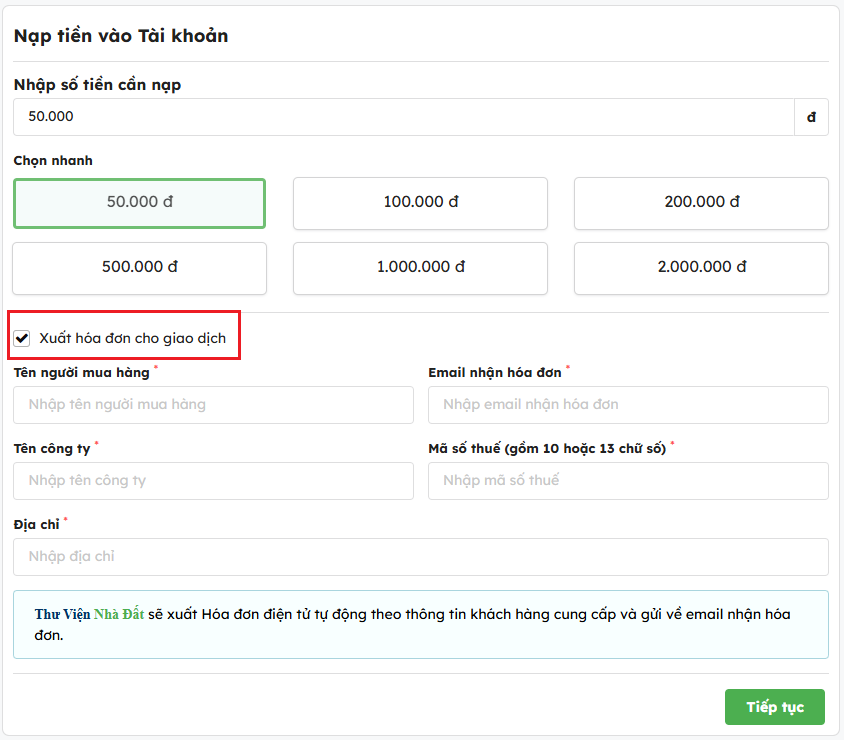The height and width of the screenshot is (740, 844).
Task: Click the Email nhận hóa đơn field
Action: tap(628, 405)
